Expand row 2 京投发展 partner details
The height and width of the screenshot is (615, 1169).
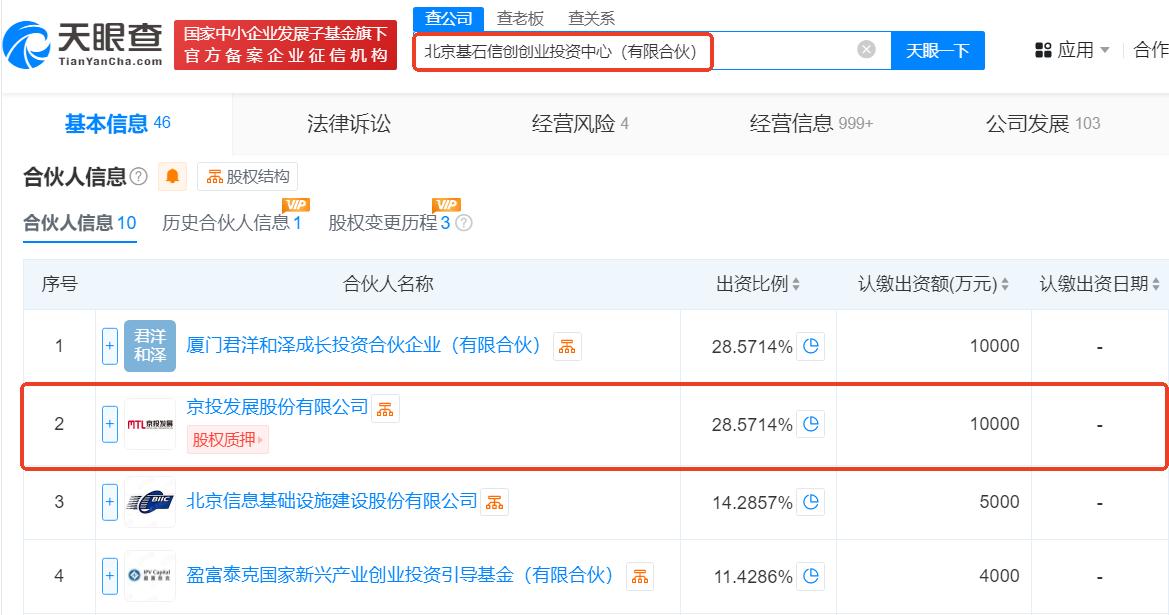pos(110,424)
